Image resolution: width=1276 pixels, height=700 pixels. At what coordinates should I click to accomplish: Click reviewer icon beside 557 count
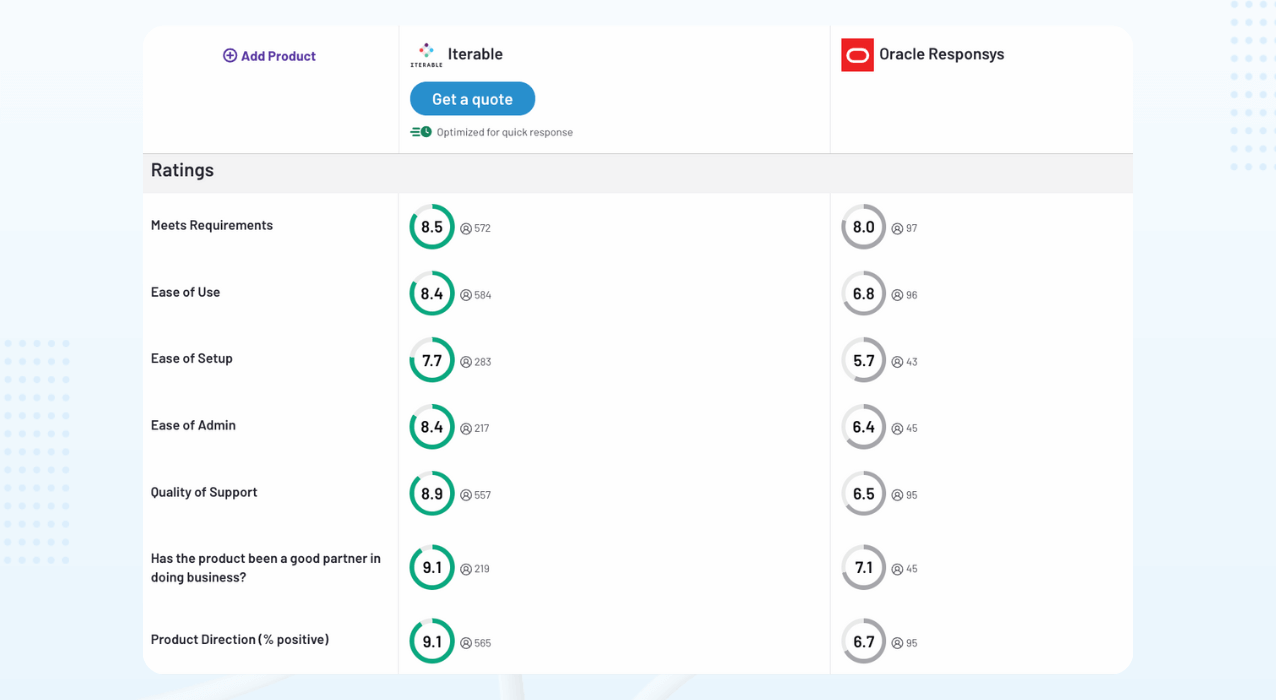pos(466,495)
